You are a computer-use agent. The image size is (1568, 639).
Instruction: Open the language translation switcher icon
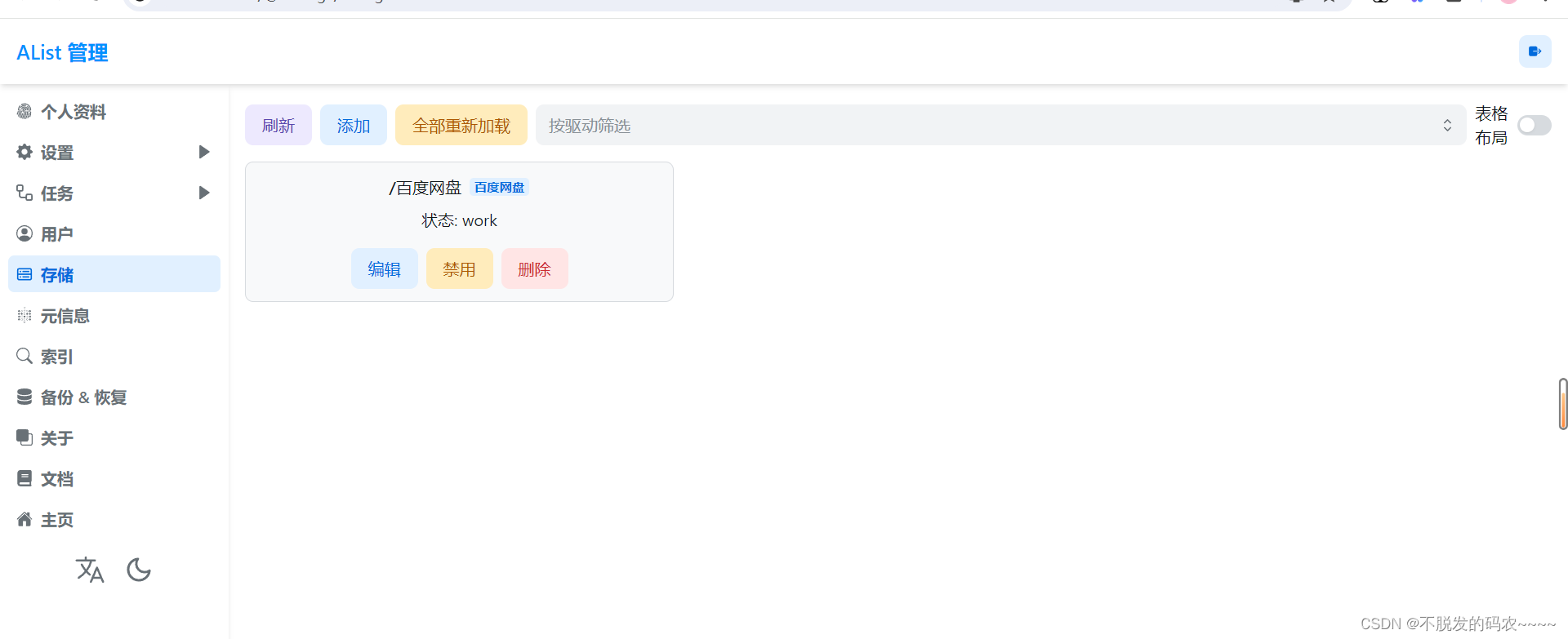[x=90, y=570]
